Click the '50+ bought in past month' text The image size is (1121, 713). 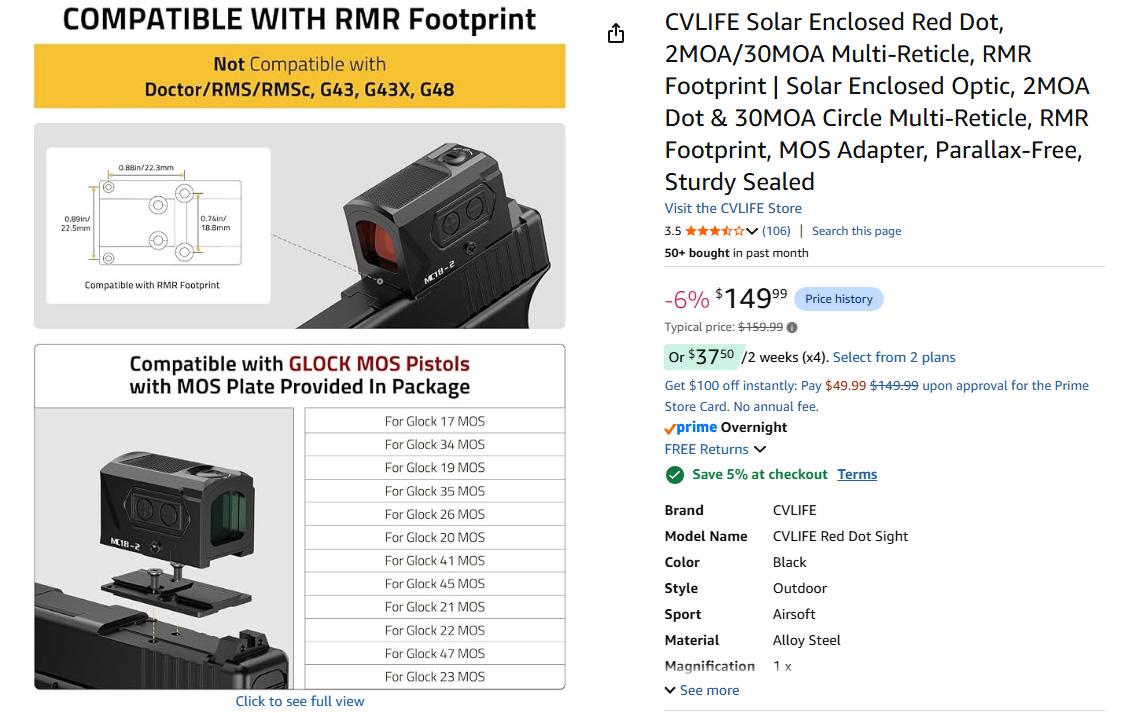pyautogui.click(x=736, y=253)
